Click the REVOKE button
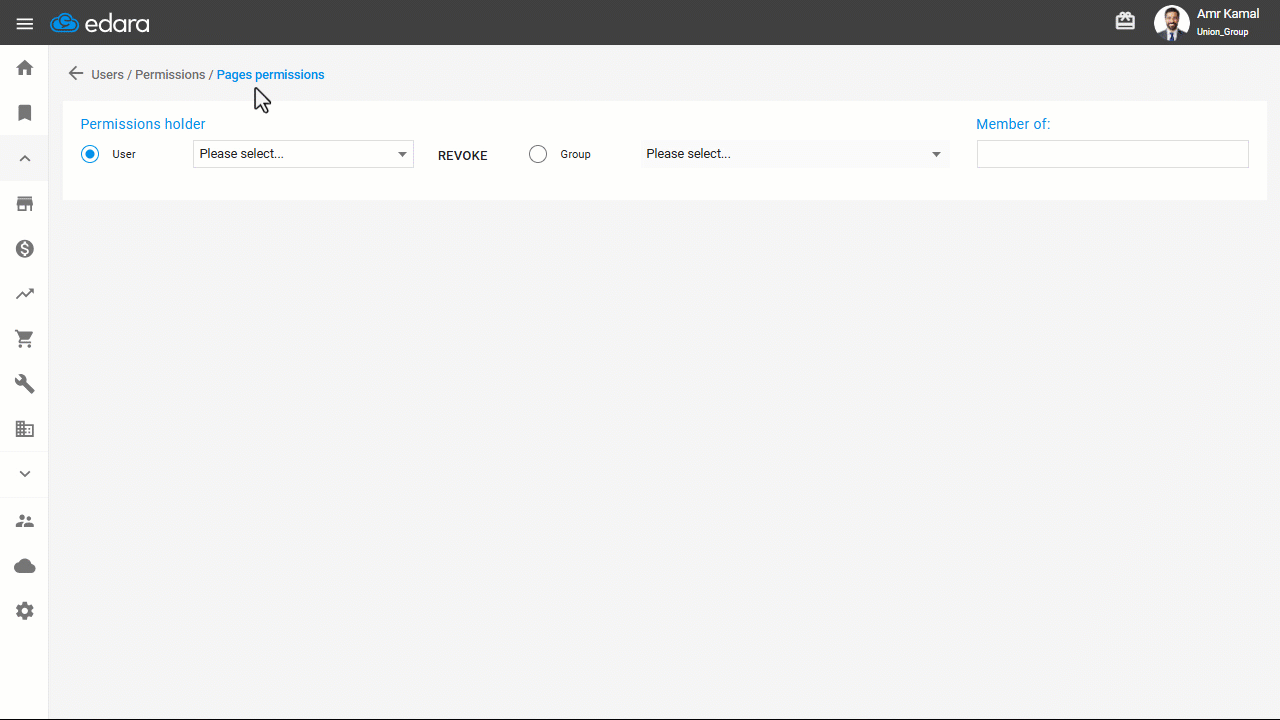Image resolution: width=1280 pixels, height=720 pixels. (x=463, y=156)
